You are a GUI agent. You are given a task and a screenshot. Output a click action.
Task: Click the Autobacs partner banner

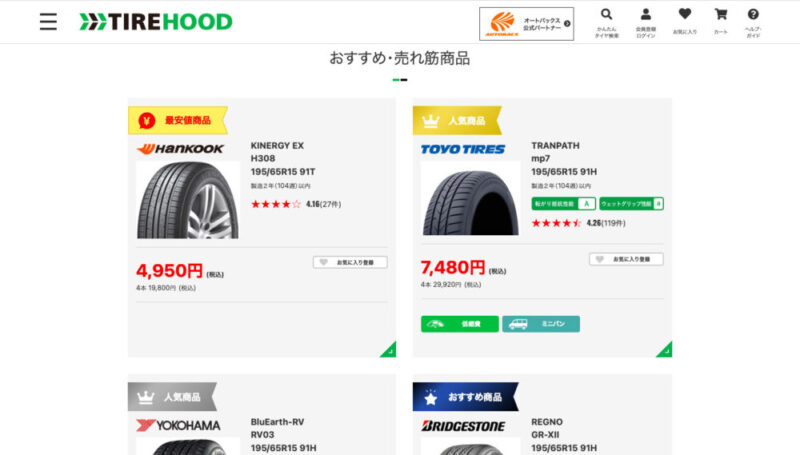[527, 23]
